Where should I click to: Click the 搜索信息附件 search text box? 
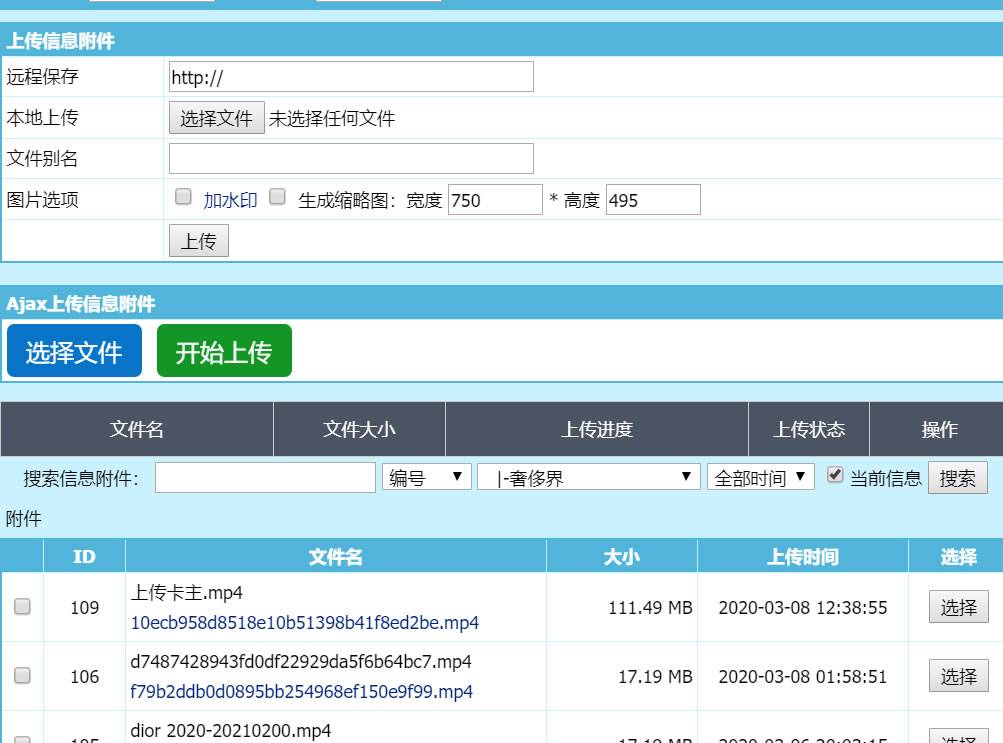click(265, 478)
